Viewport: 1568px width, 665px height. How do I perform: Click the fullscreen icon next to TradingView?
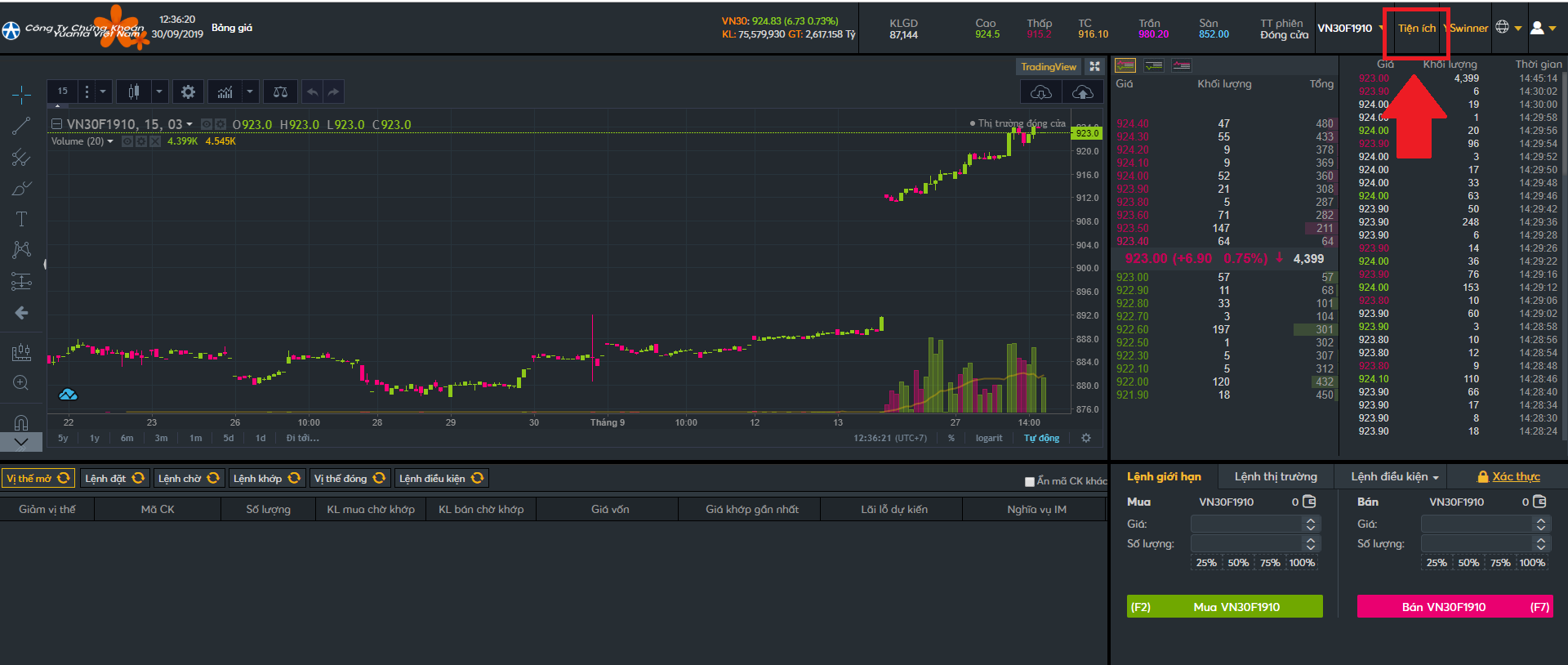point(1095,66)
